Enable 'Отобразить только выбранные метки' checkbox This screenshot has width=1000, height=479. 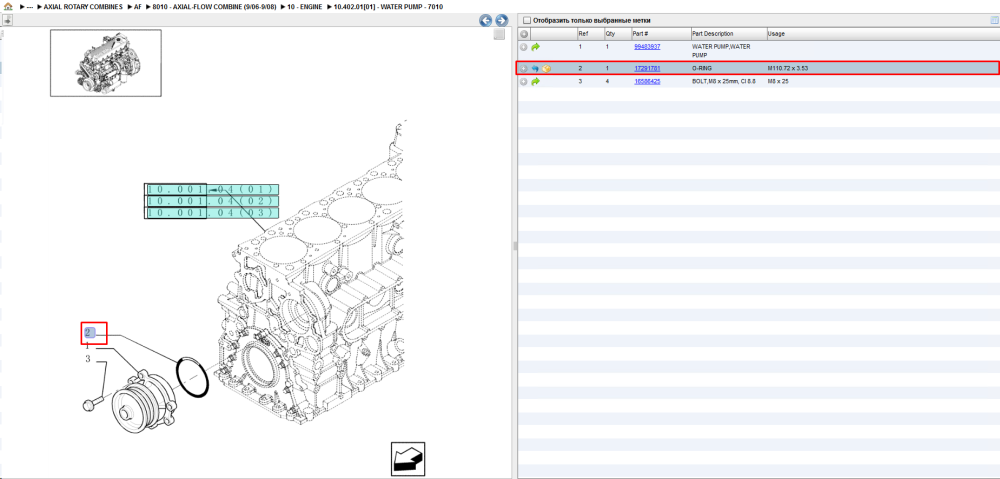click(526, 20)
